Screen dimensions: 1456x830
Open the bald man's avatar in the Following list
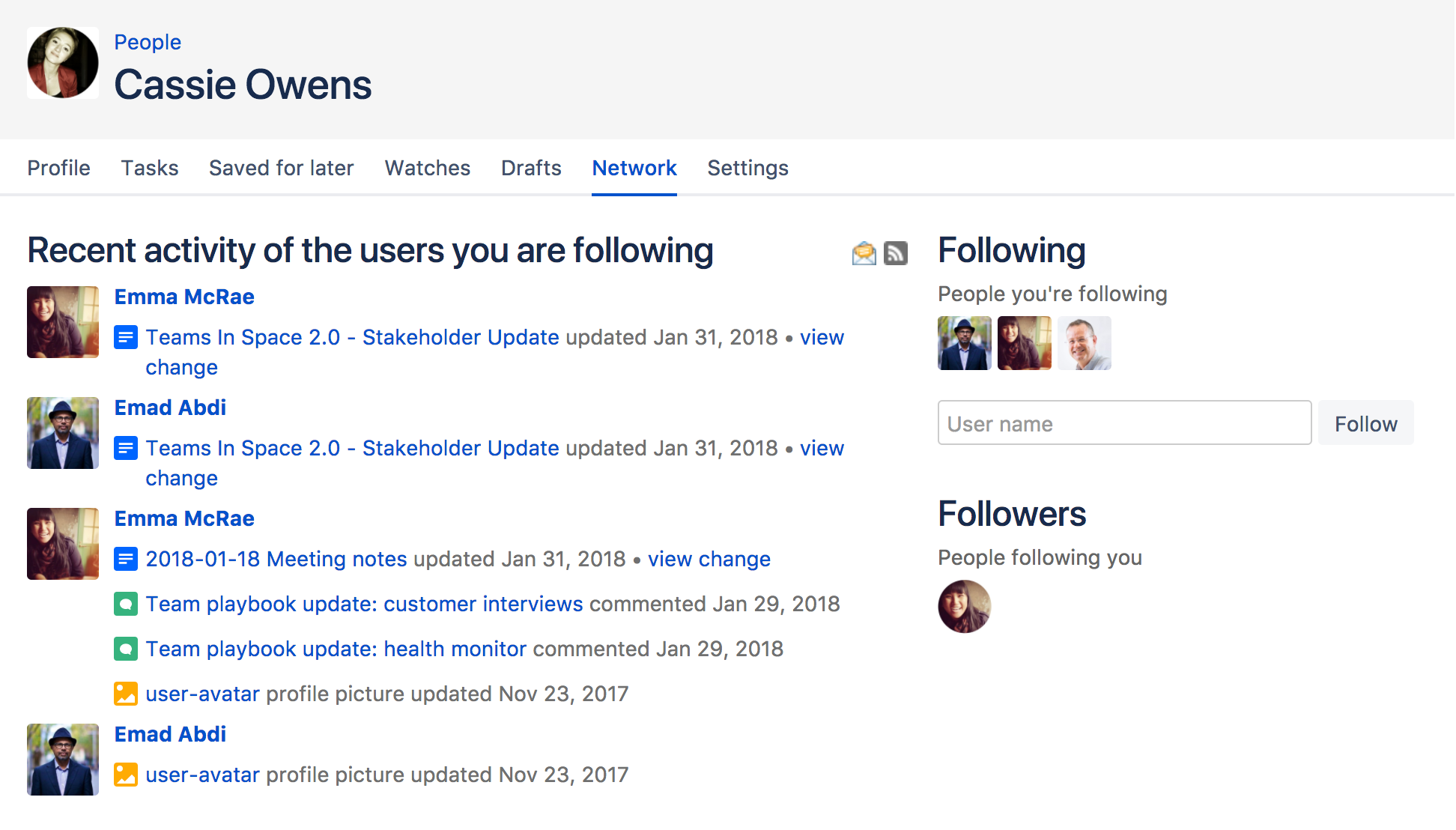(1085, 343)
